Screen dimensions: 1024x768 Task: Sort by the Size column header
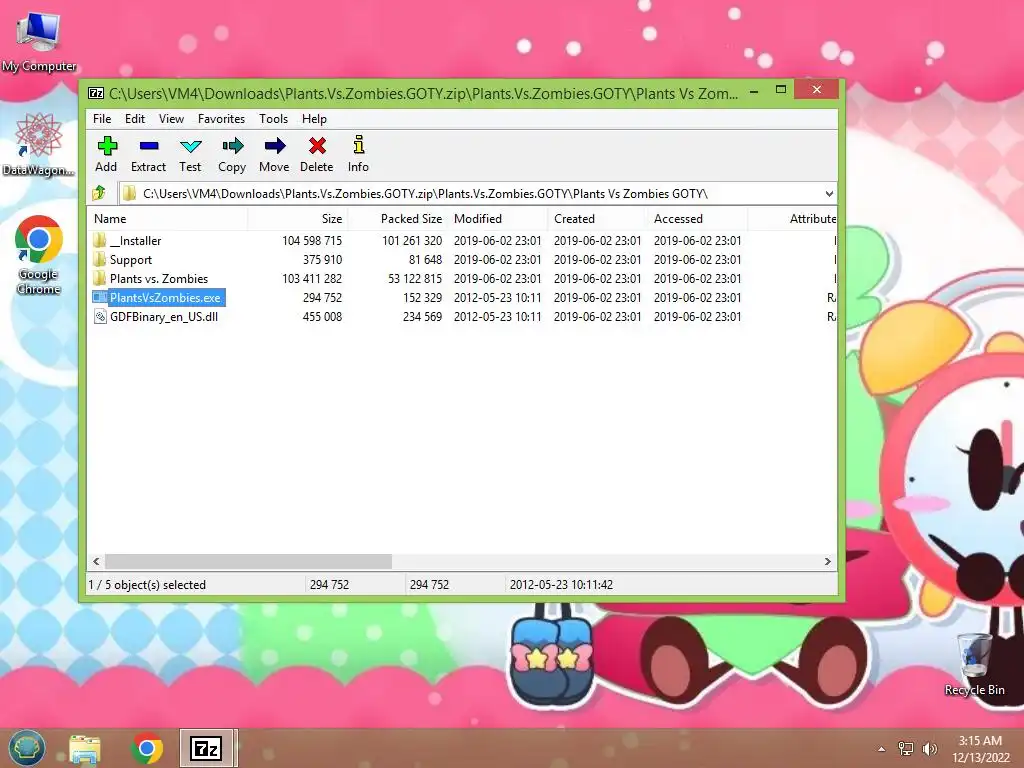(298, 219)
